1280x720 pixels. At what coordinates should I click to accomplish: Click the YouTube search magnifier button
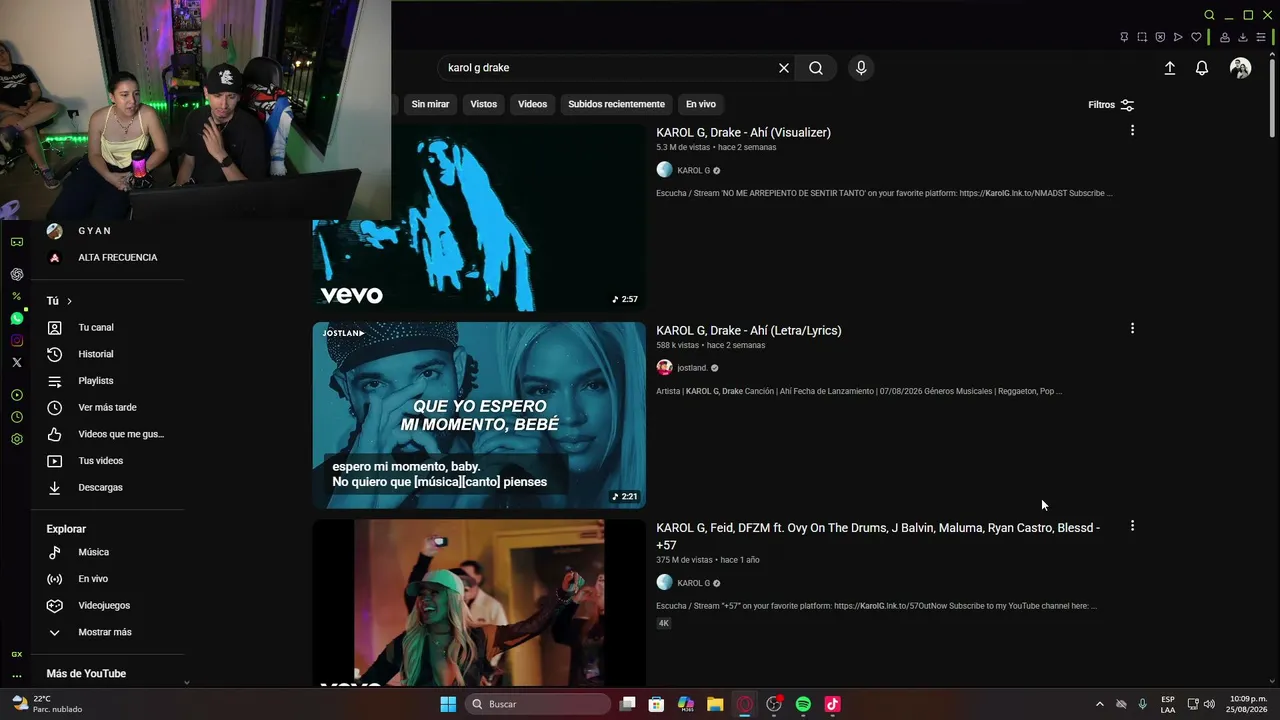coord(816,68)
